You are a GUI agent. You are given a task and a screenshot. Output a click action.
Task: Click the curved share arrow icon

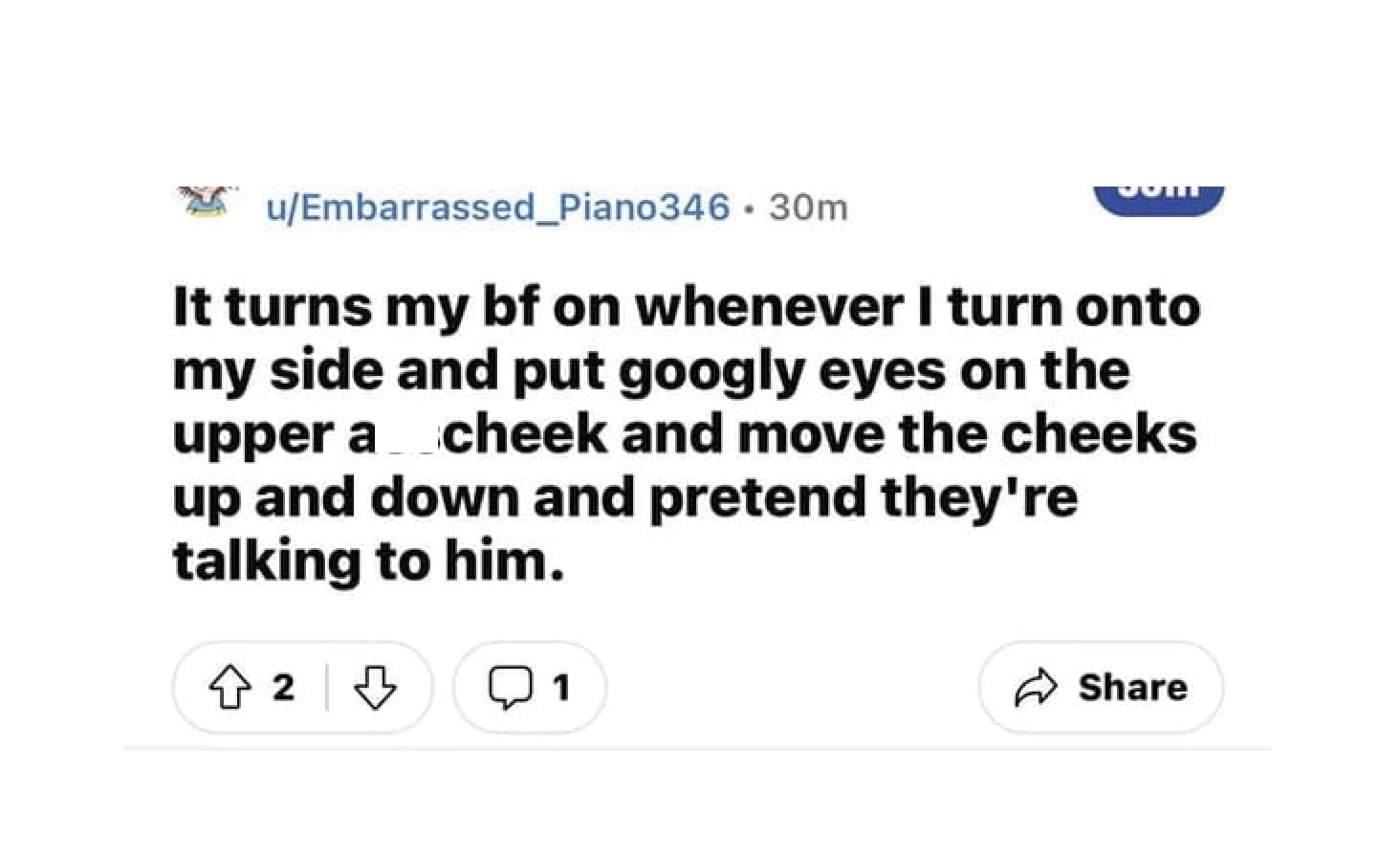tap(1036, 688)
